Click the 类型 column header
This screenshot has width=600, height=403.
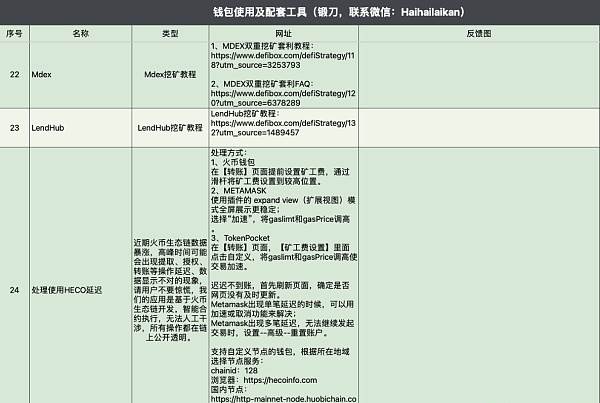click(x=170, y=34)
